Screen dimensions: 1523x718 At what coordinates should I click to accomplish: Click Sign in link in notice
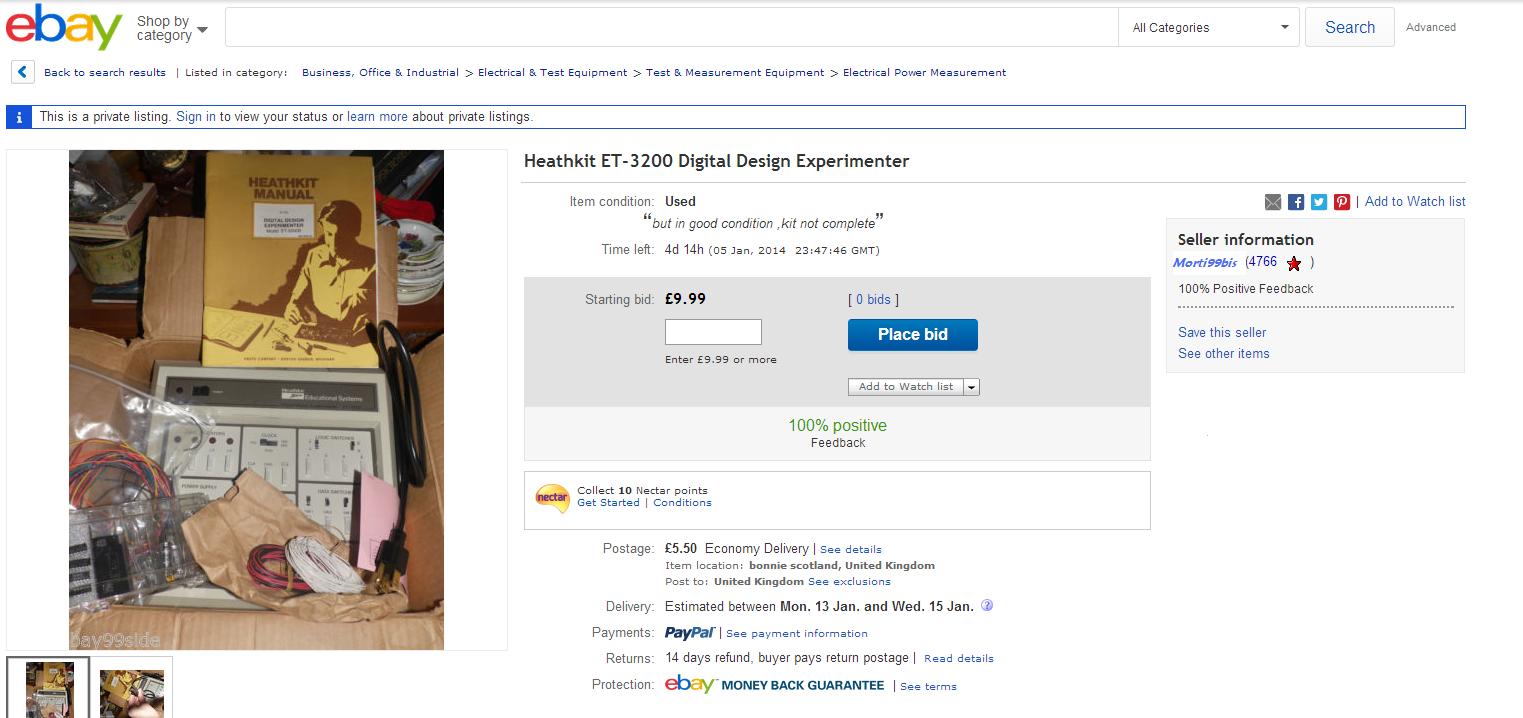(x=196, y=117)
